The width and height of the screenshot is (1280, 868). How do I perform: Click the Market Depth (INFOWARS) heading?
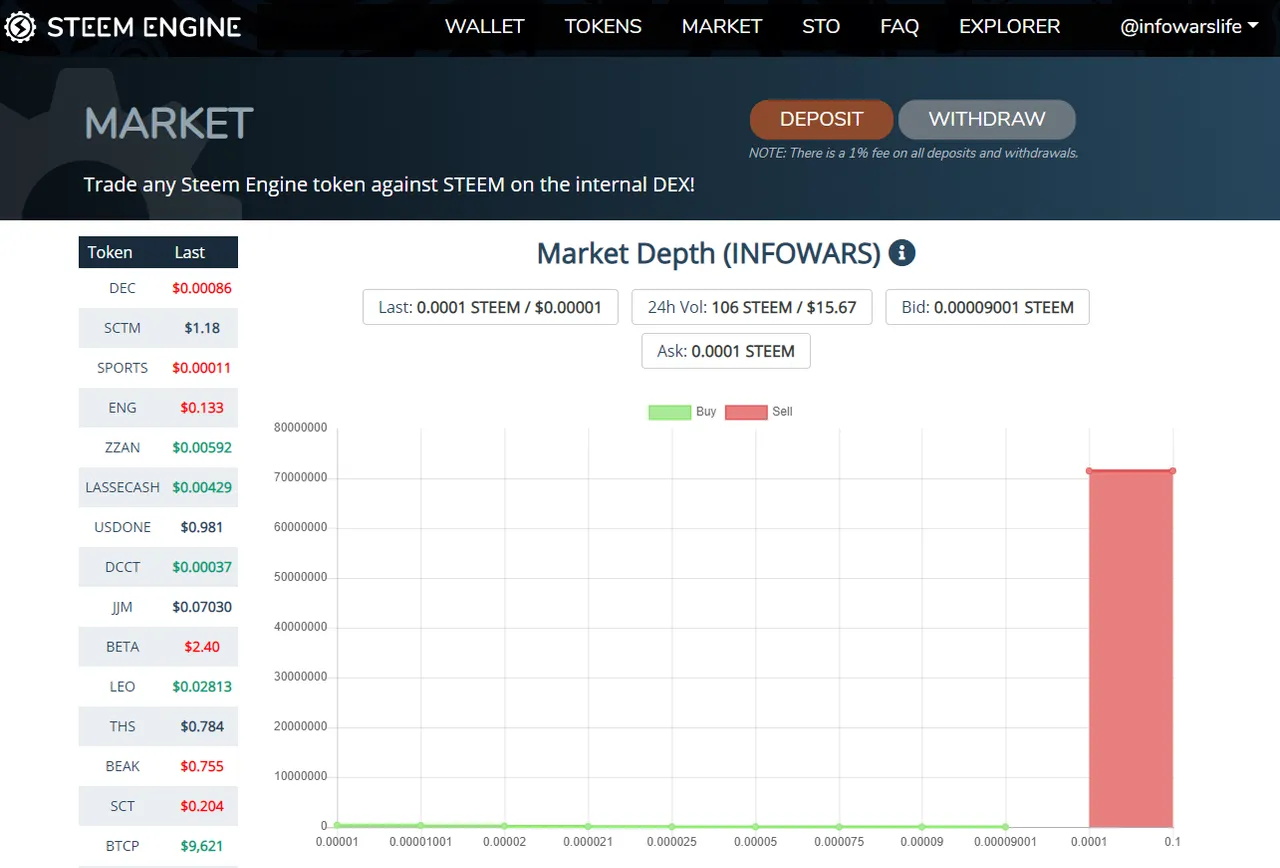(708, 253)
